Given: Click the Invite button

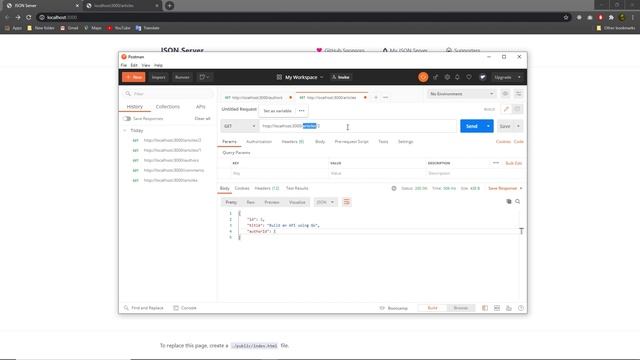Looking at the screenshot, I should click(341, 77).
